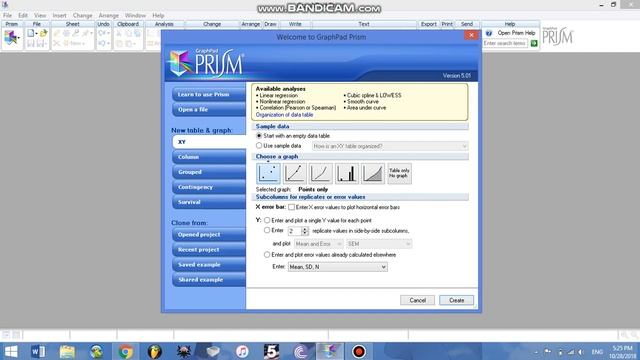This screenshot has height=360, width=640.
Task: Open the Edit menu
Action: 23,16
